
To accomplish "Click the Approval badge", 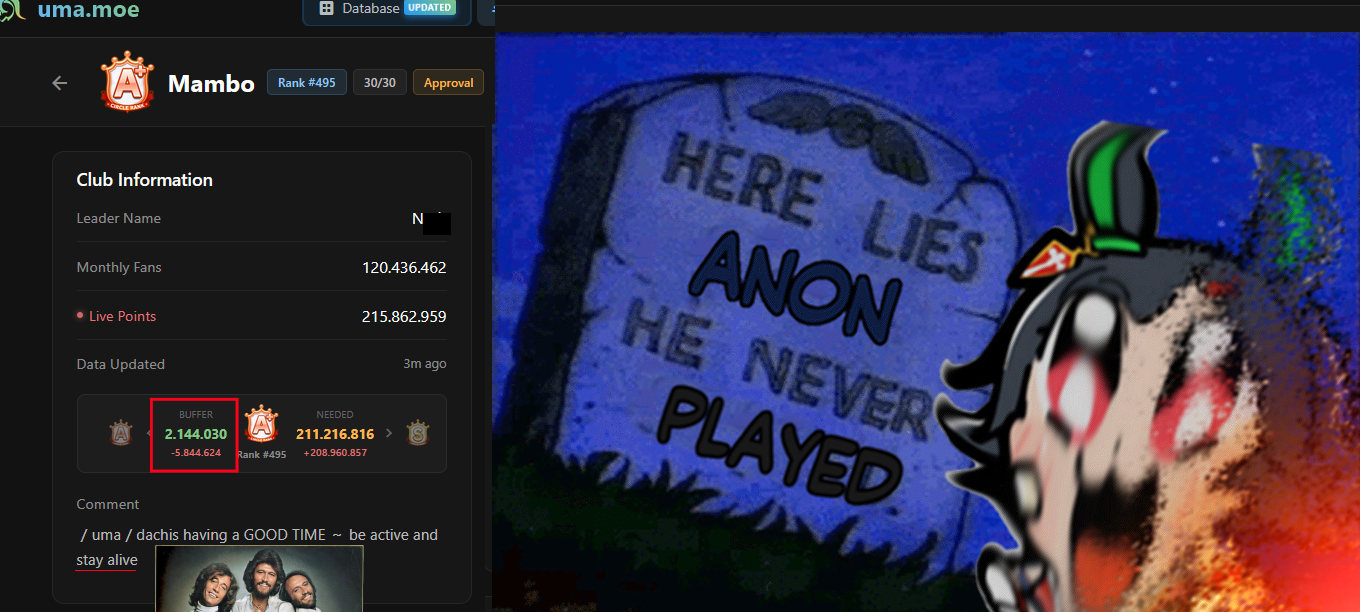I will 448,82.
